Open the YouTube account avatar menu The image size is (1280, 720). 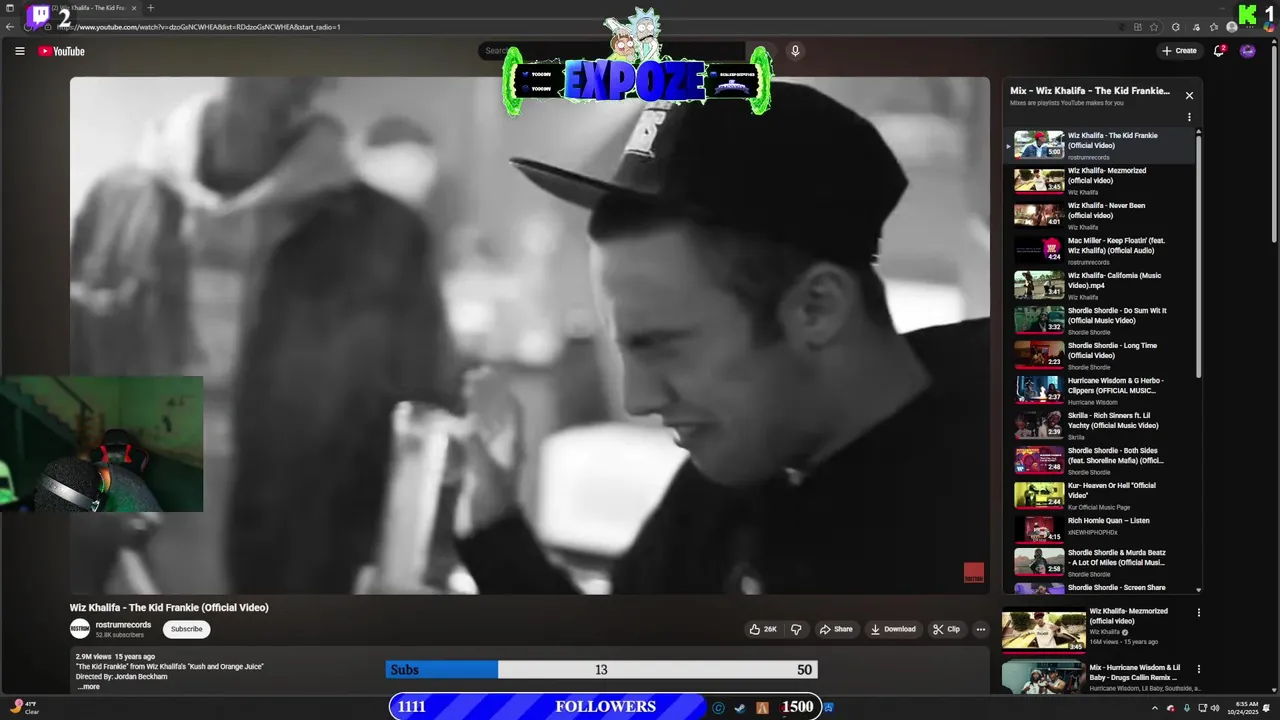coord(1248,51)
